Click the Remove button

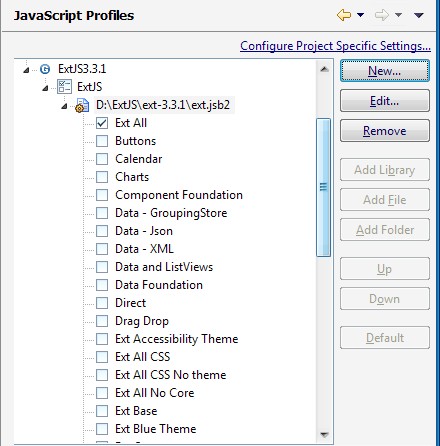point(385,131)
